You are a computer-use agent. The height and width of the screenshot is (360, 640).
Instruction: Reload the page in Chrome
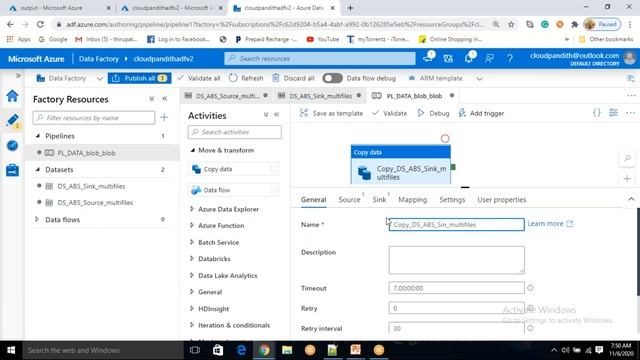coord(40,24)
